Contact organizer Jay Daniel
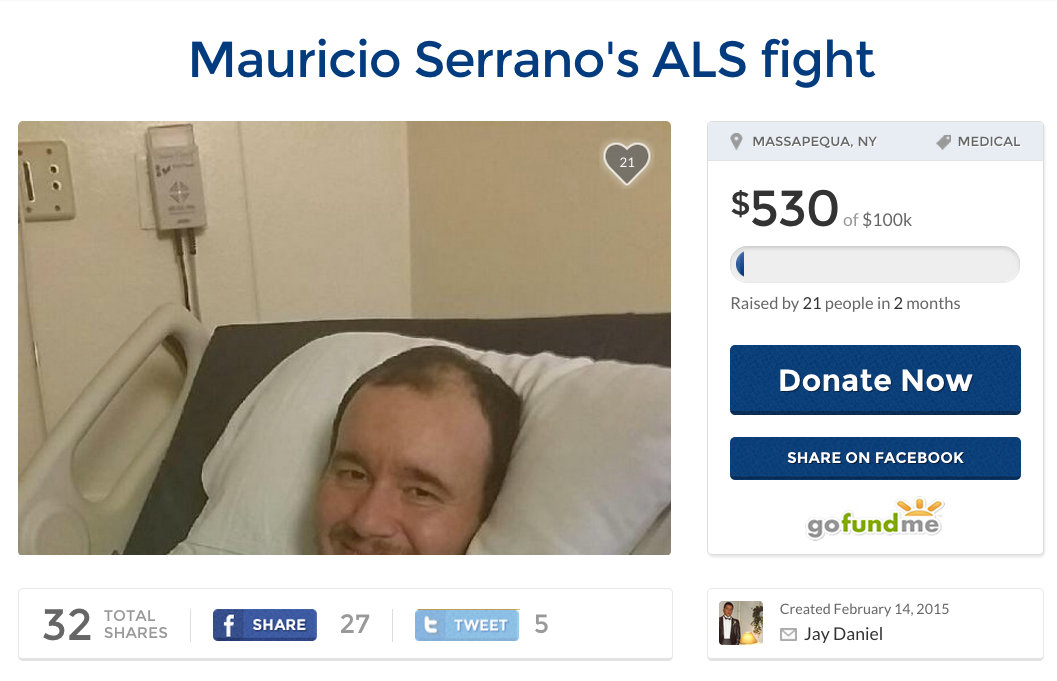Screen dimensions: 1057x681 click(843, 634)
